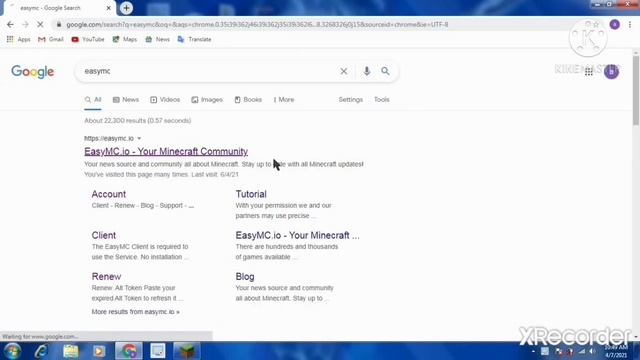This screenshot has height=360, width=640.
Task: Click the volume icon in the system tray
Action: pyautogui.click(x=592, y=351)
